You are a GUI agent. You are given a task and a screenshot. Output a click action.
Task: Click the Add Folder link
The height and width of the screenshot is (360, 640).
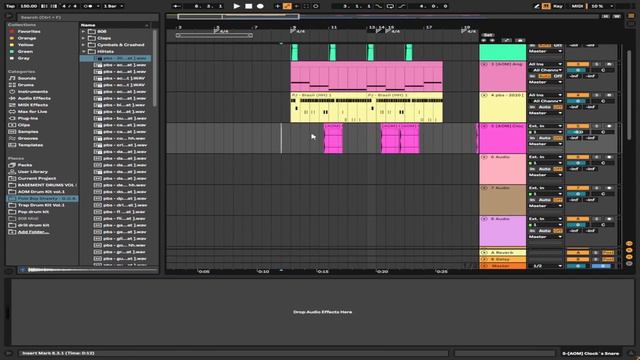[33, 232]
